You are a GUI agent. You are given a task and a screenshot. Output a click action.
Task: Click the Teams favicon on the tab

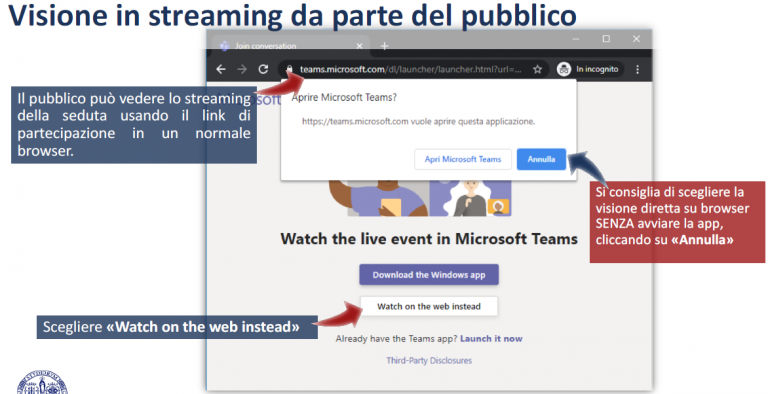(x=224, y=46)
